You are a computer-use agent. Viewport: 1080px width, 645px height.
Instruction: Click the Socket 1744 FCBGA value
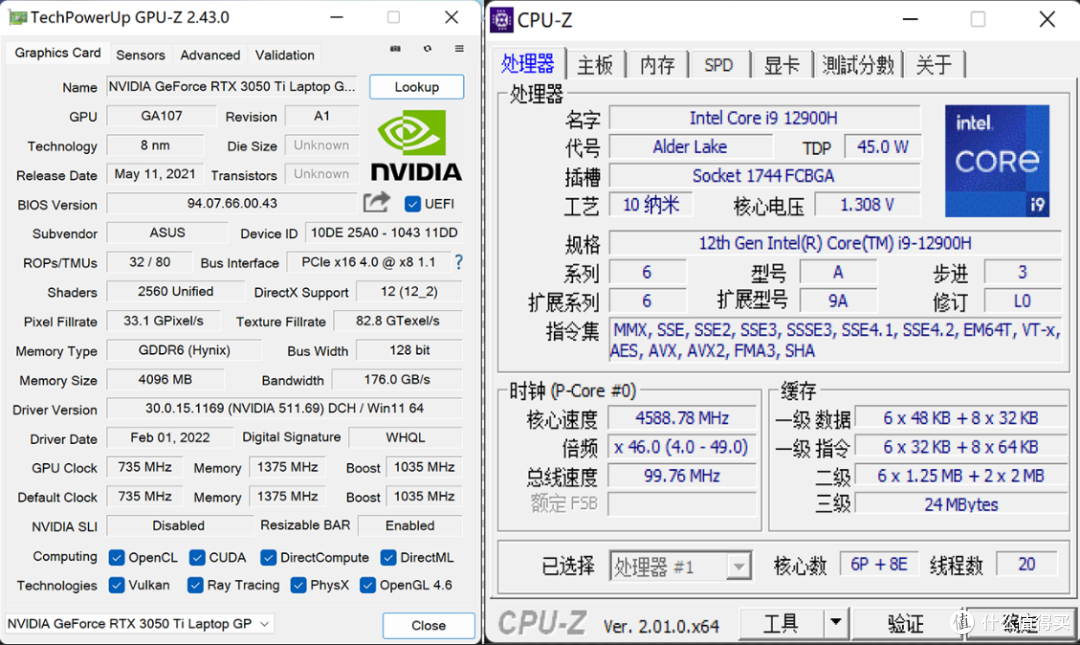tap(764, 176)
